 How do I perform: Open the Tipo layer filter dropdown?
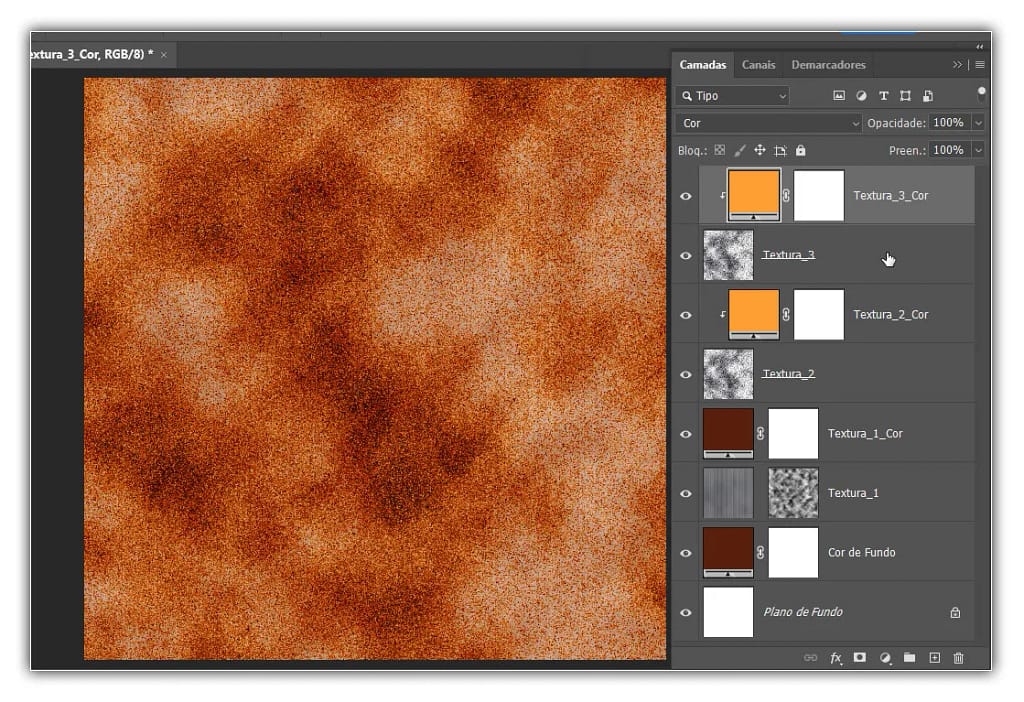pos(733,96)
